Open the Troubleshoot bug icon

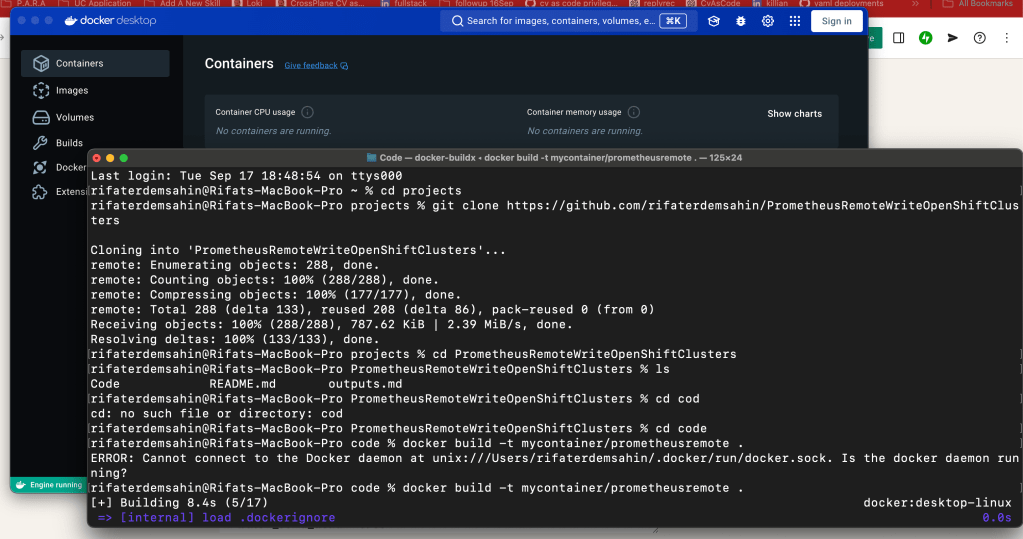pos(741,21)
